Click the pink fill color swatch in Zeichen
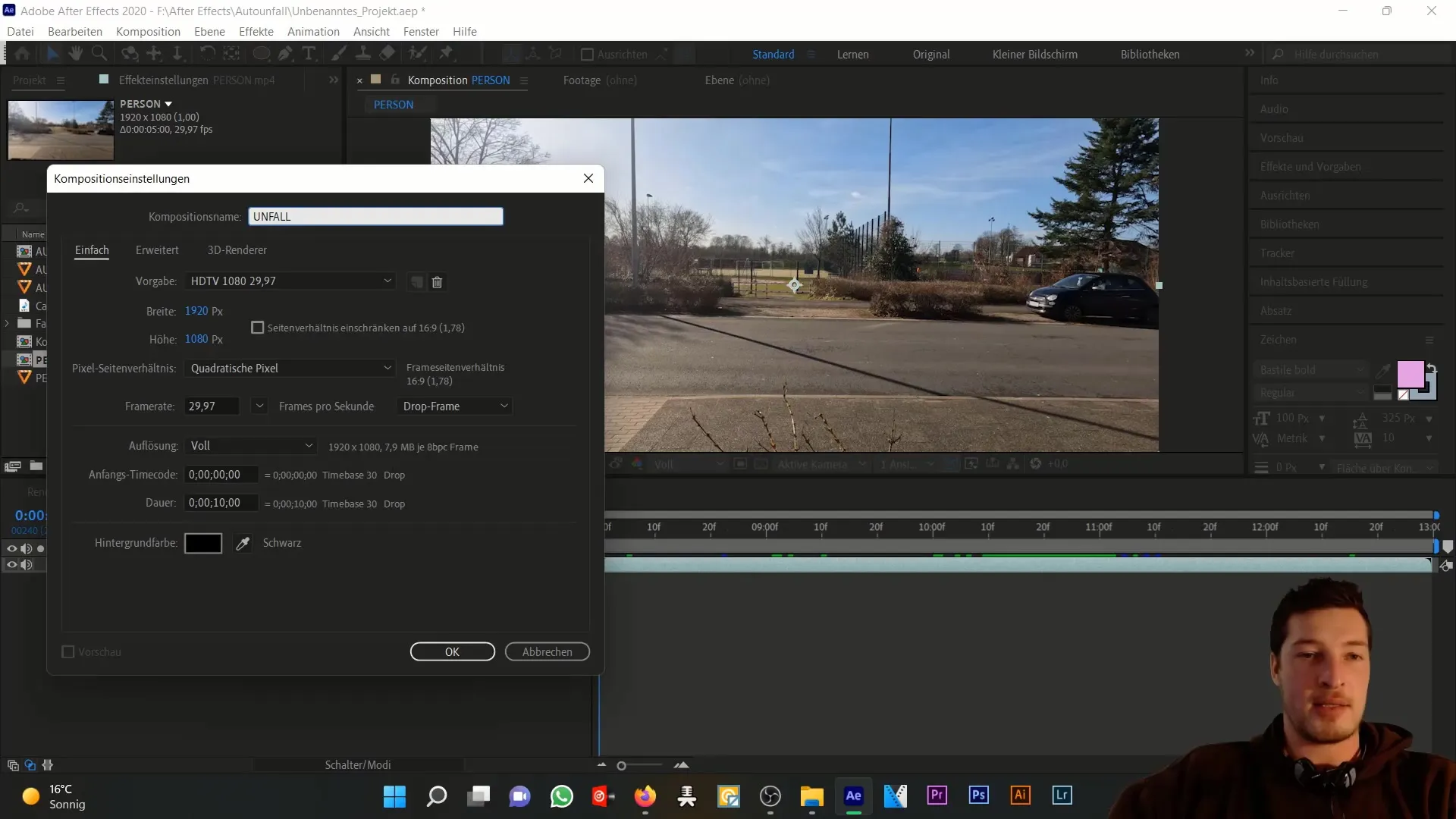The width and height of the screenshot is (1456, 819). (x=1410, y=375)
